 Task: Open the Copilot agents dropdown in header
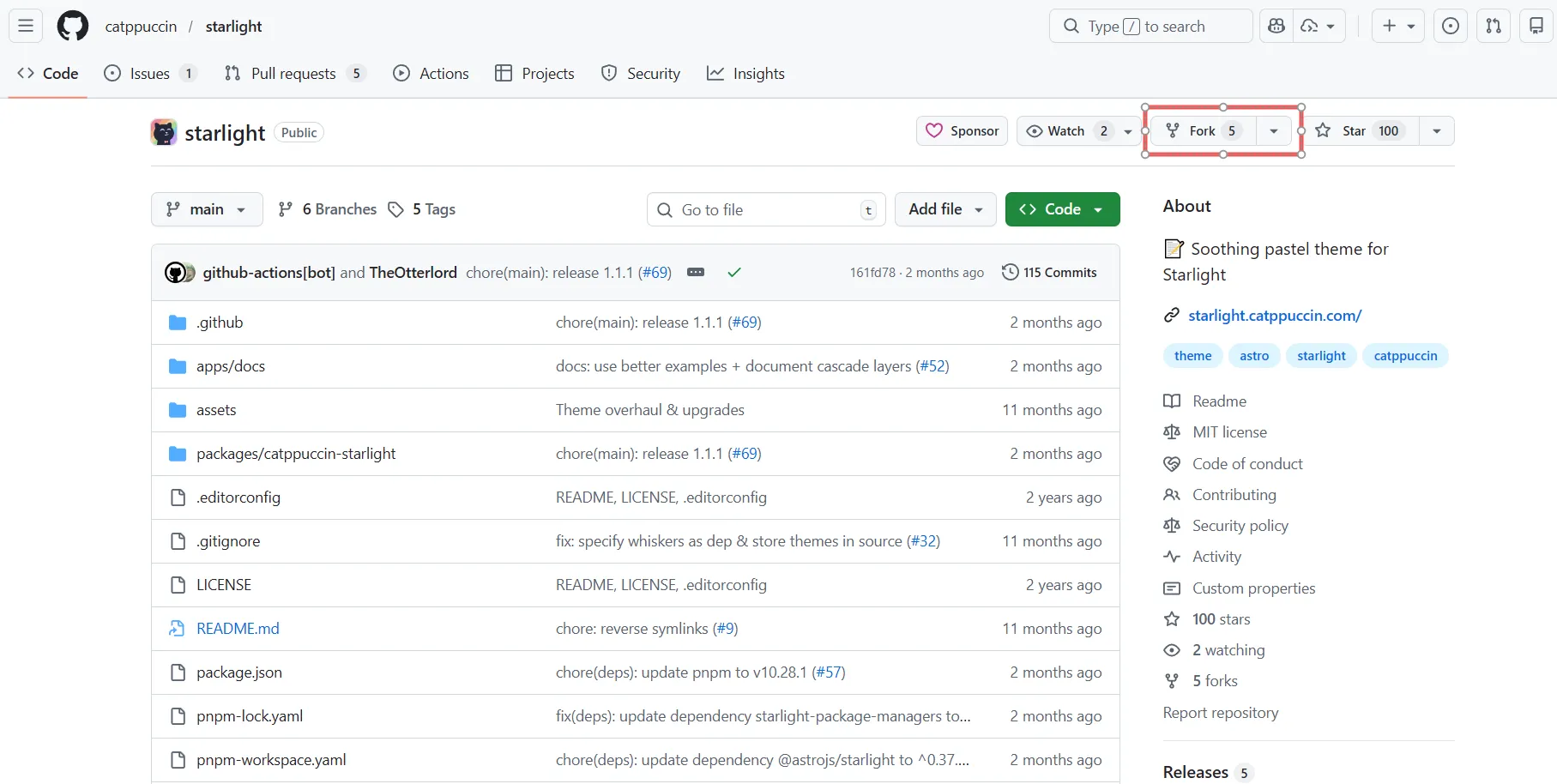point(1319,26)
